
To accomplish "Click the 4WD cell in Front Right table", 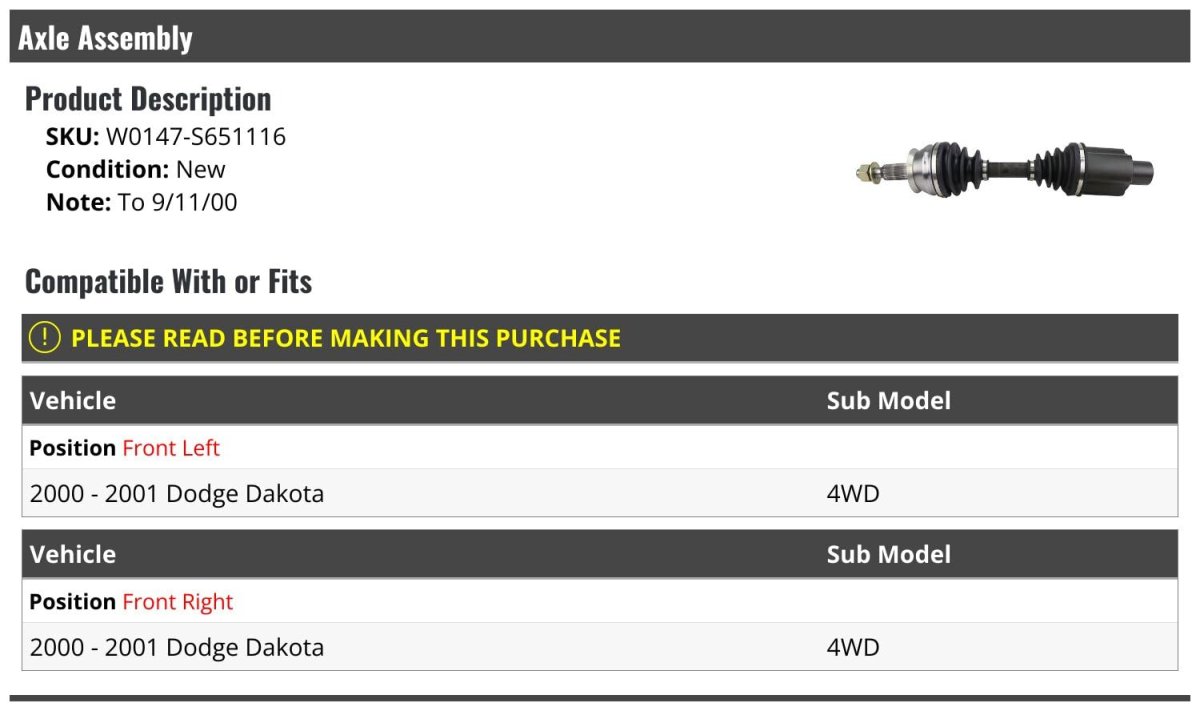I will pyautogui.click(x=853, y=648).
